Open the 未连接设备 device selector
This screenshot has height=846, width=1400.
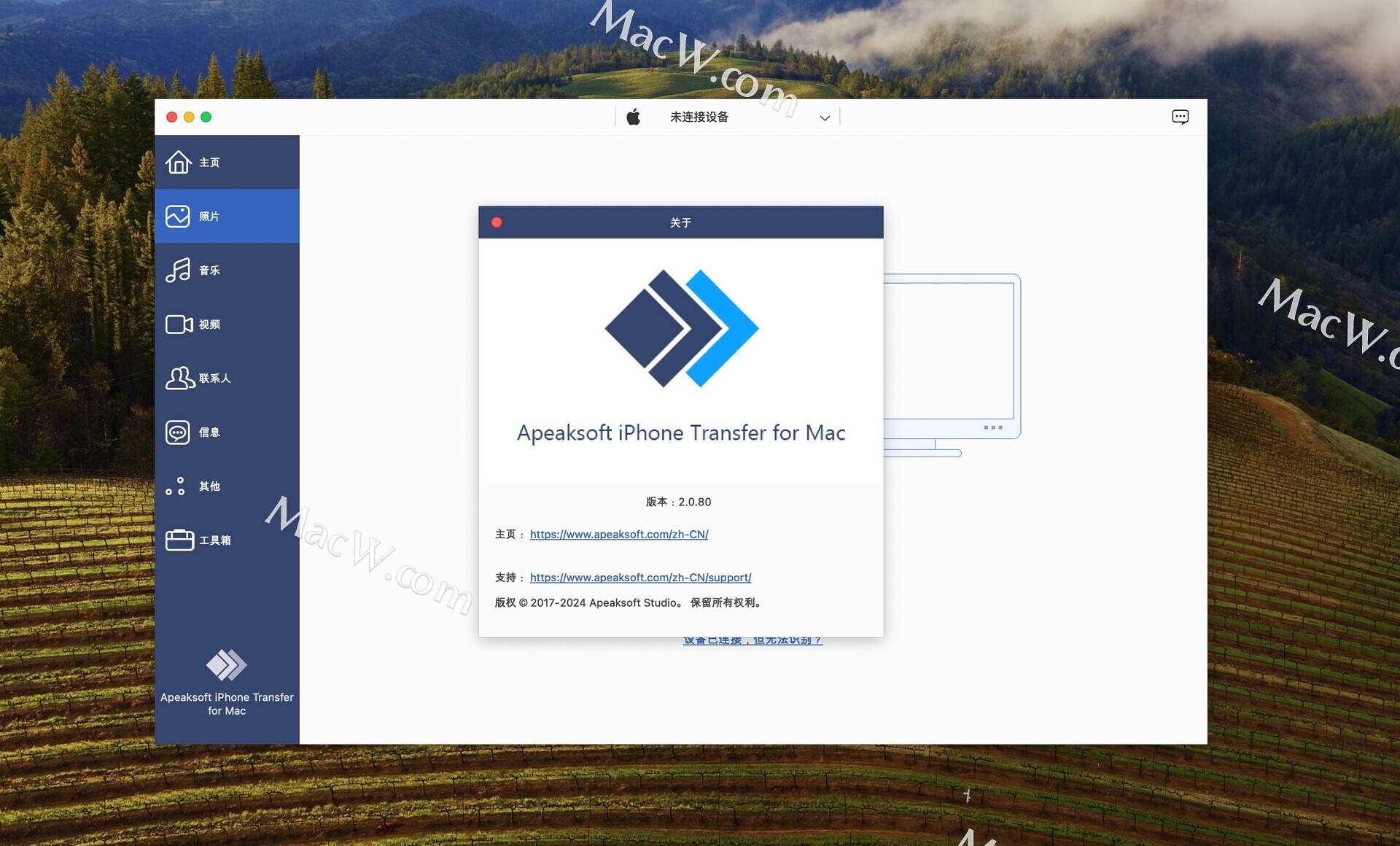tap(728, 117)
